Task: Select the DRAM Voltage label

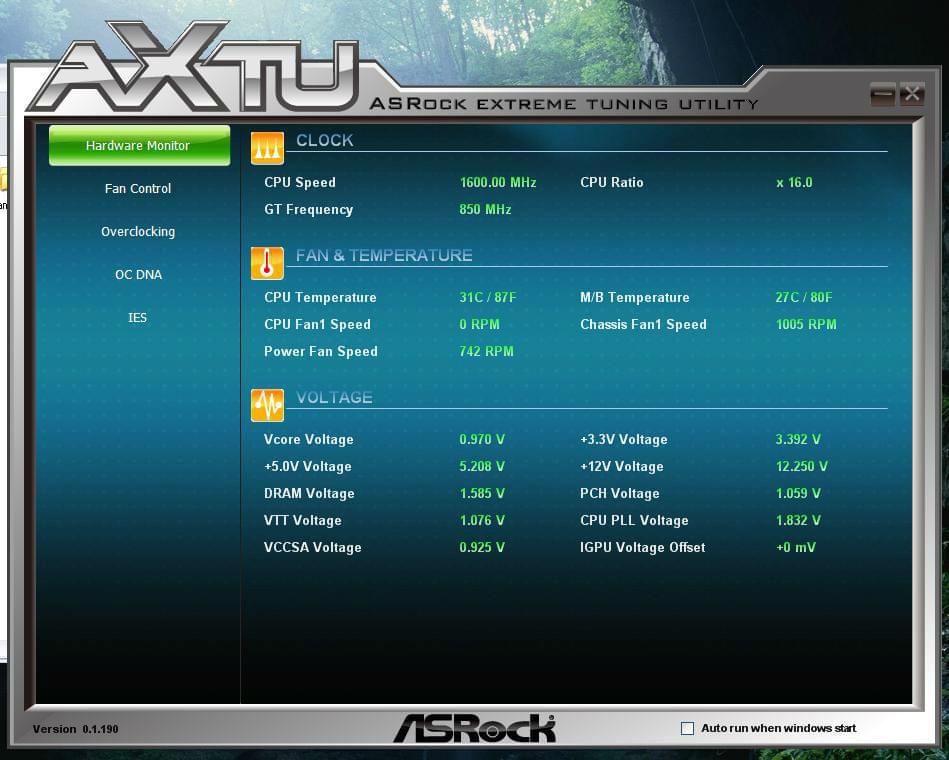Action: (309, 494)
